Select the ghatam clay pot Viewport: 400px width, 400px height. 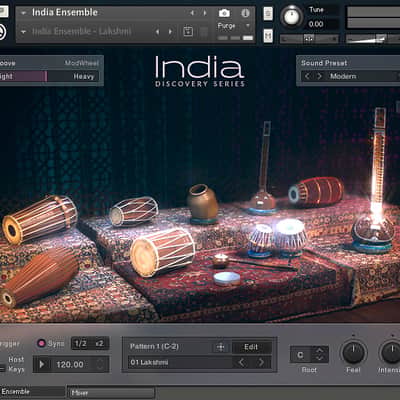202,203
